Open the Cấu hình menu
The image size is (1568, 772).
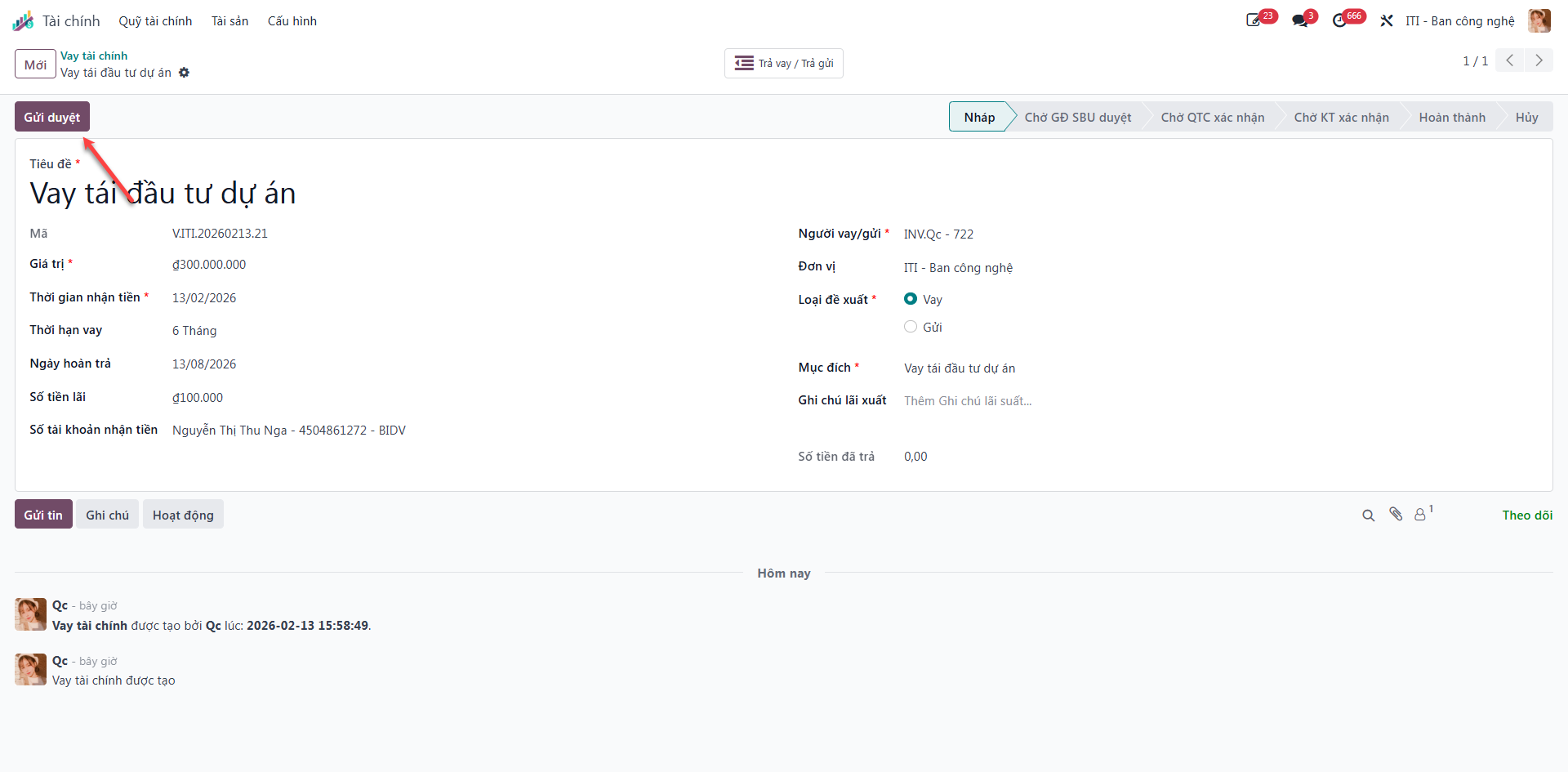[292, 21]
